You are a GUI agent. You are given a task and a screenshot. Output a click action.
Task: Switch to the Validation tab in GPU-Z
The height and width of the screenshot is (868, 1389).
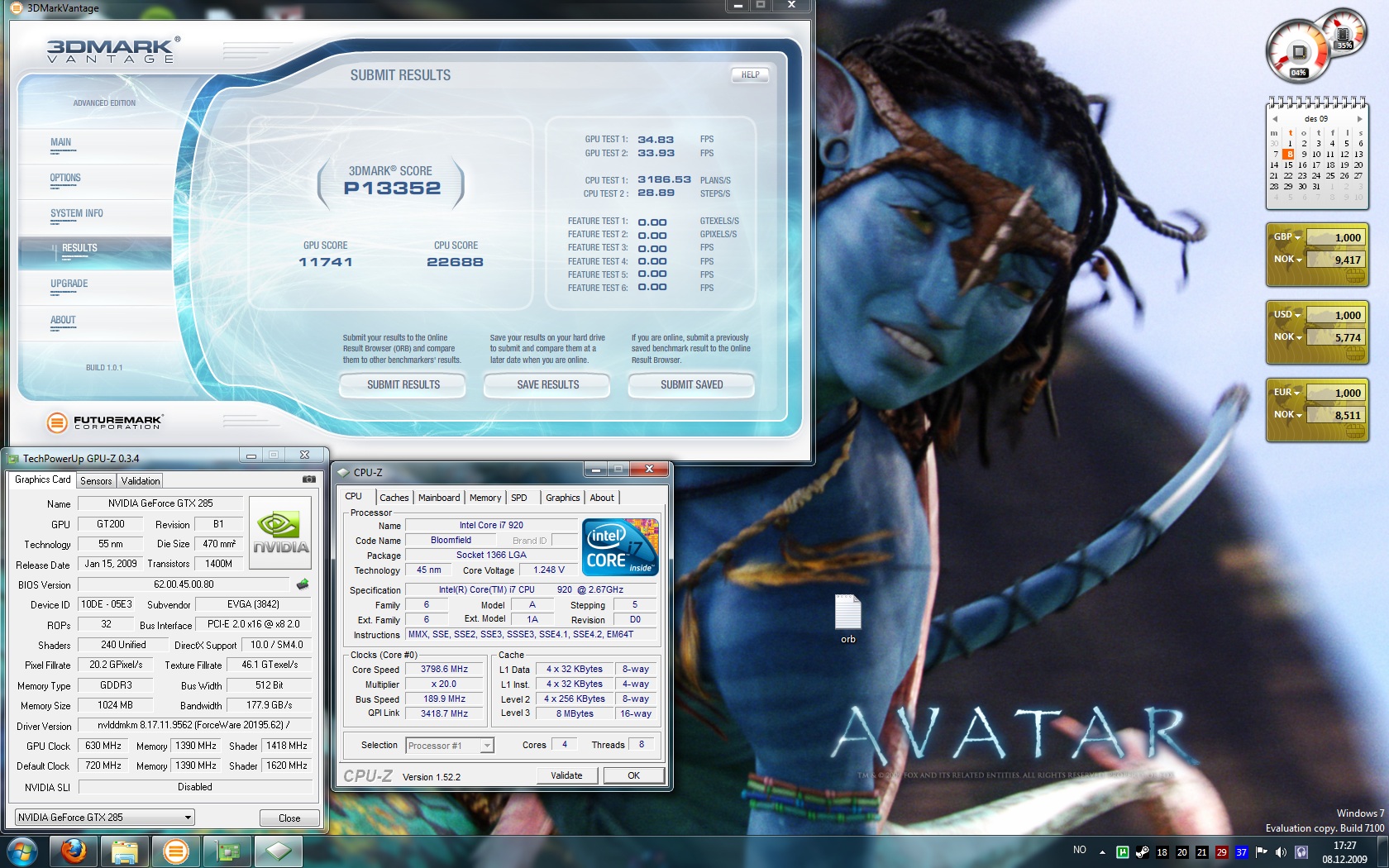141,481
